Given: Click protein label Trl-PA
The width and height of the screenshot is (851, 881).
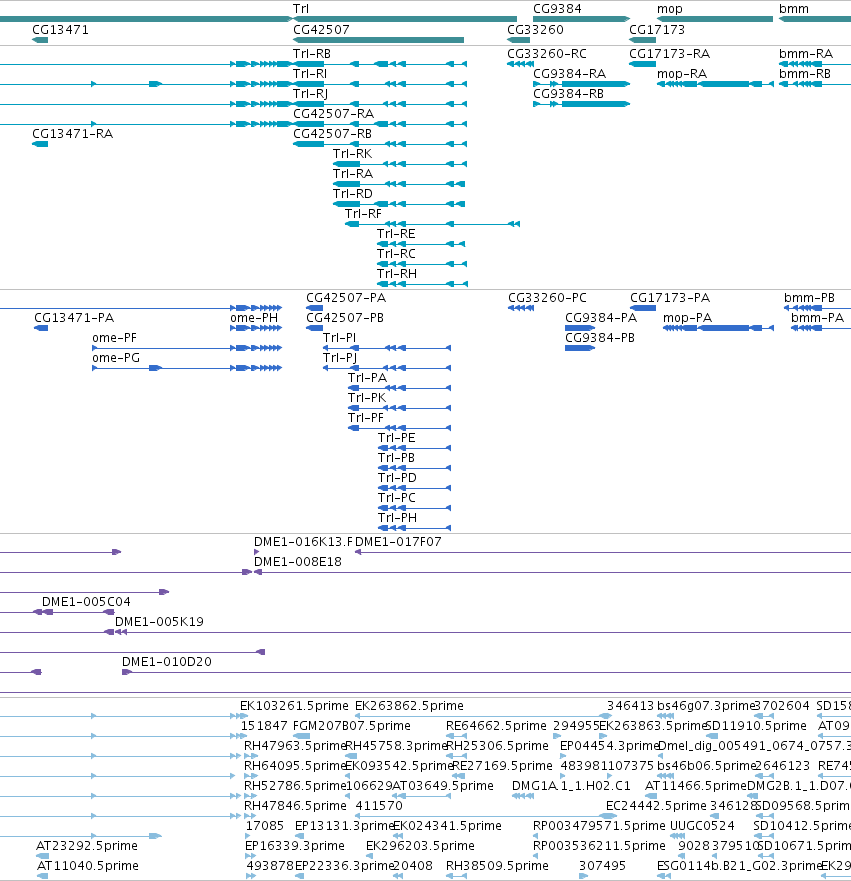Looking at the screenshot, I should [367, 378].
